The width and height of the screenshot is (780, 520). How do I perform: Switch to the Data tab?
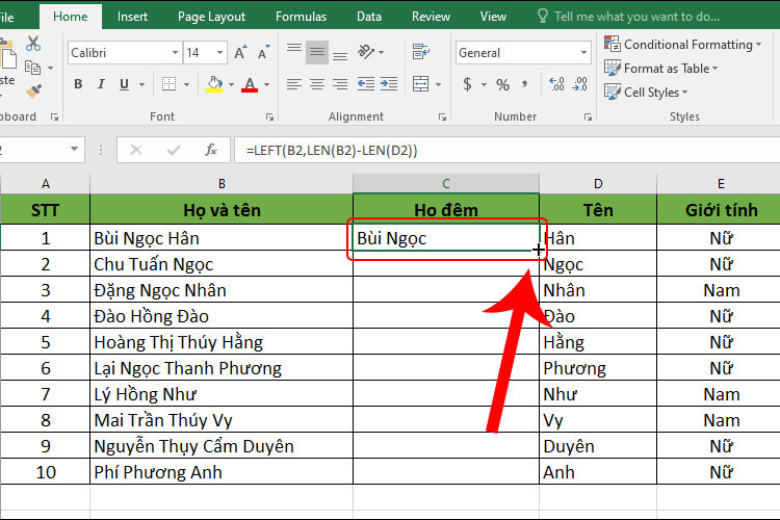point(369,16)
